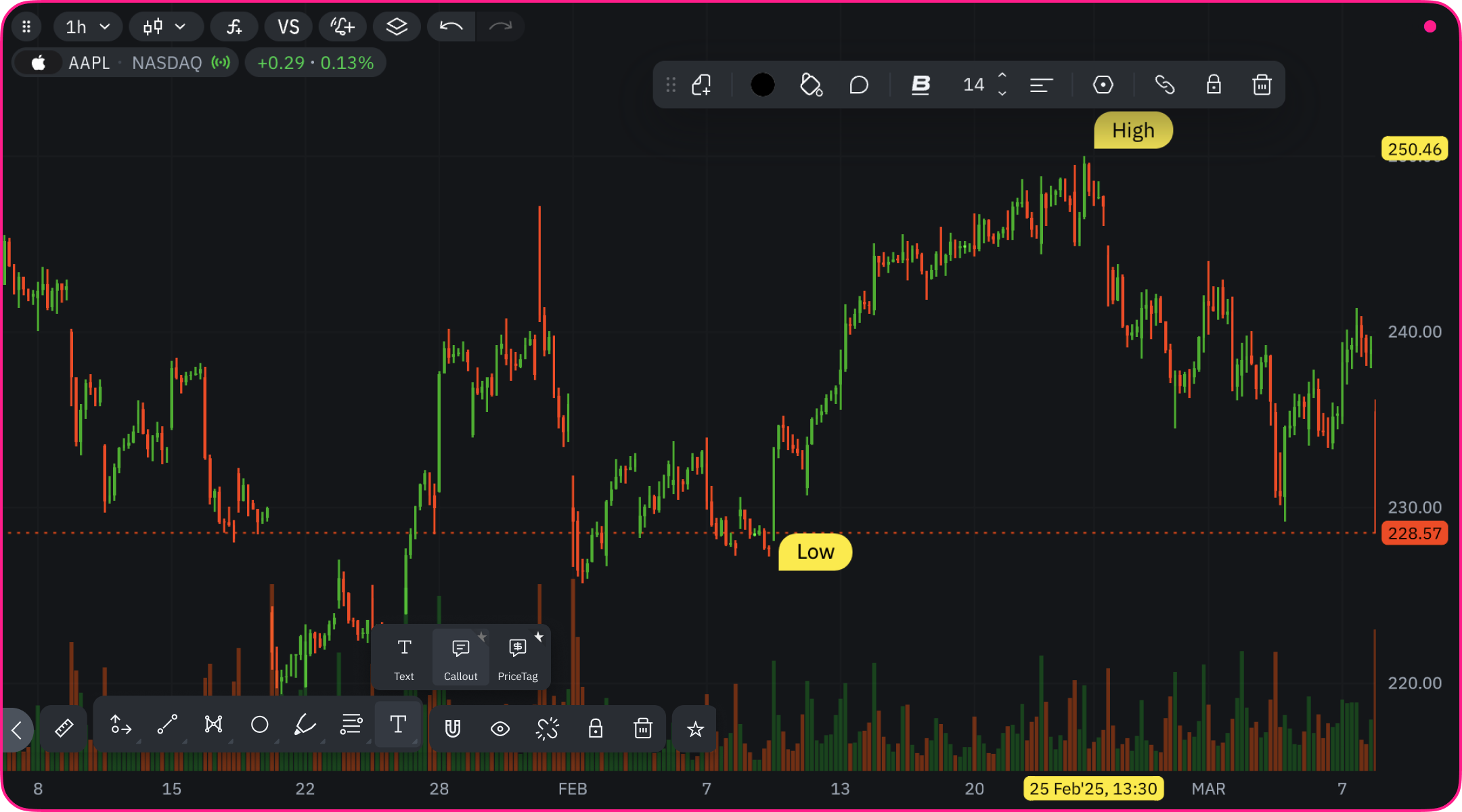This screenshot has width=1462, height=812.
Task: Open the indicators fx menu
Action: (234, 27)
